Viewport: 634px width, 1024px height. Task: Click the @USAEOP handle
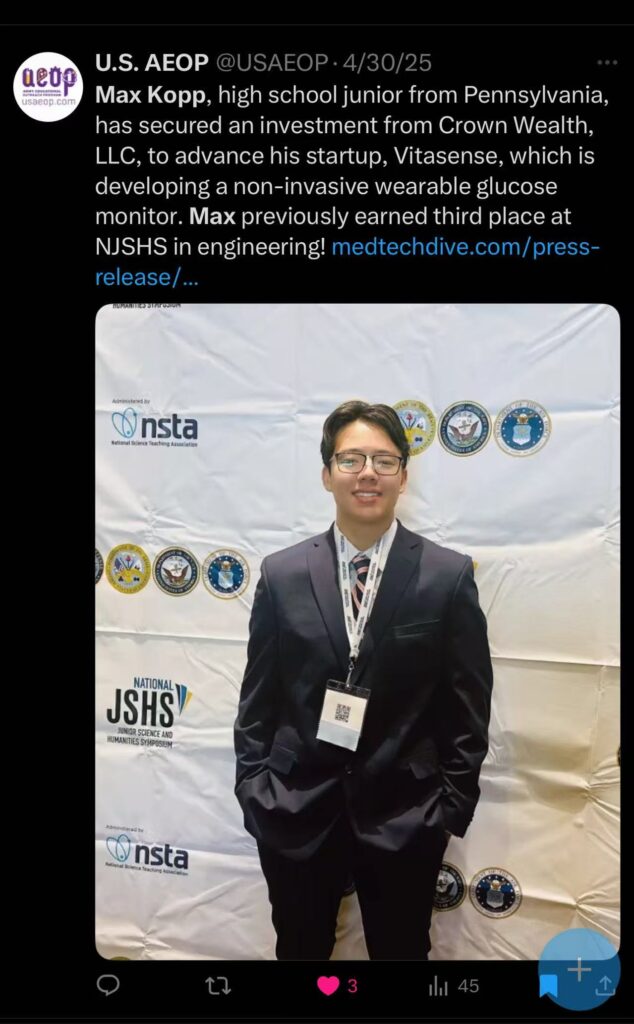pos(271,63)
